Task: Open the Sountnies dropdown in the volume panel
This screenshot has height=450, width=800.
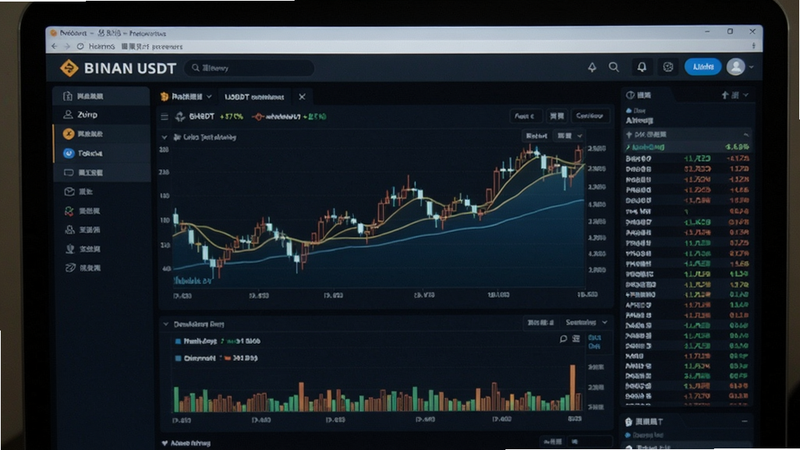Action: [586, 322]
